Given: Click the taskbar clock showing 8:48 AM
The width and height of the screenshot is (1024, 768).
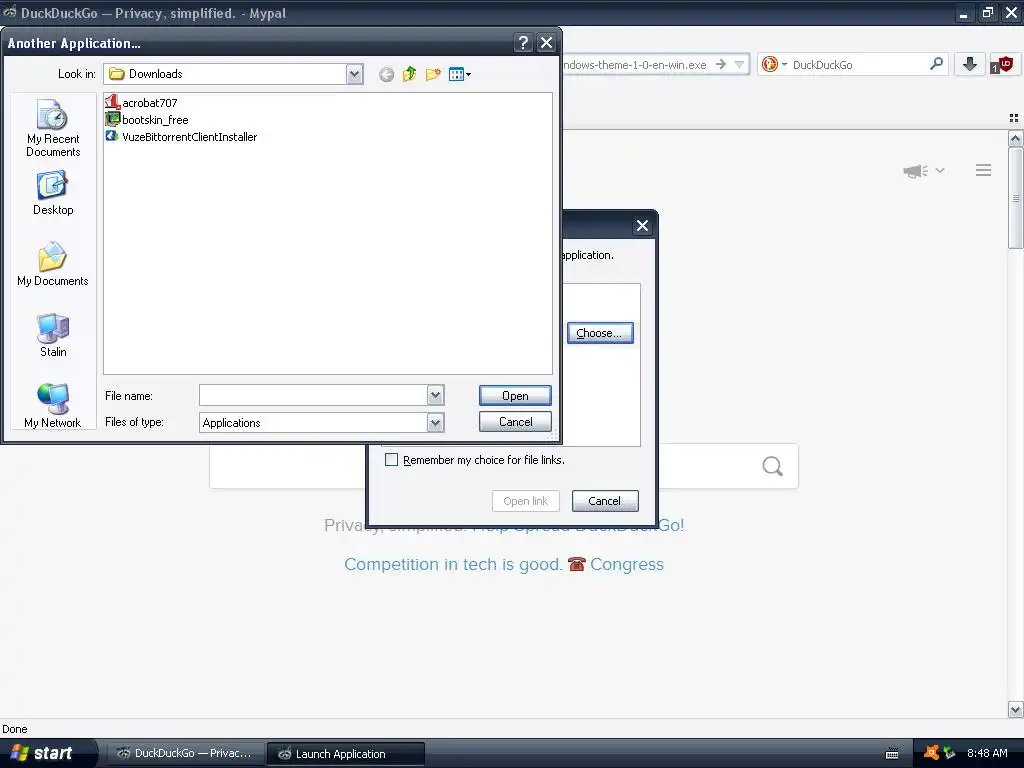Looking at the screenshot, I should pyautogui.click(x=987, y=753).
